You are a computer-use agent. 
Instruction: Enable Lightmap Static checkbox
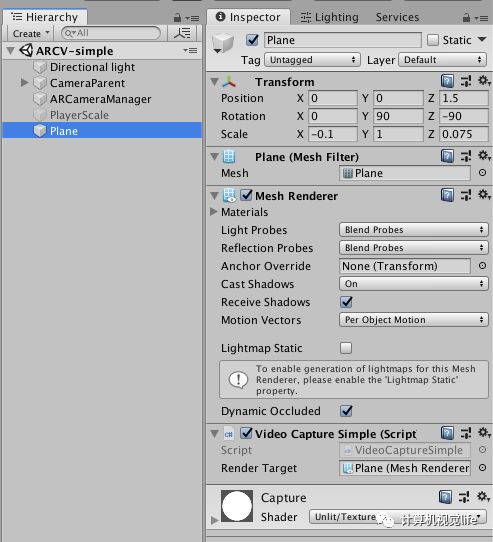coord(346,347)
